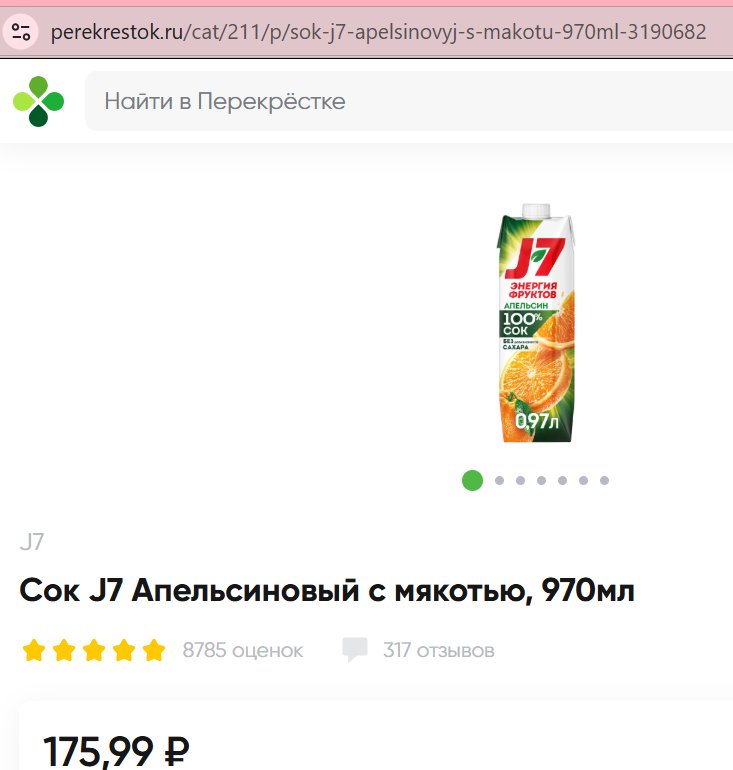Click the site information icon in address bar
Screen dimensions: 733x770
coord(21,32)
